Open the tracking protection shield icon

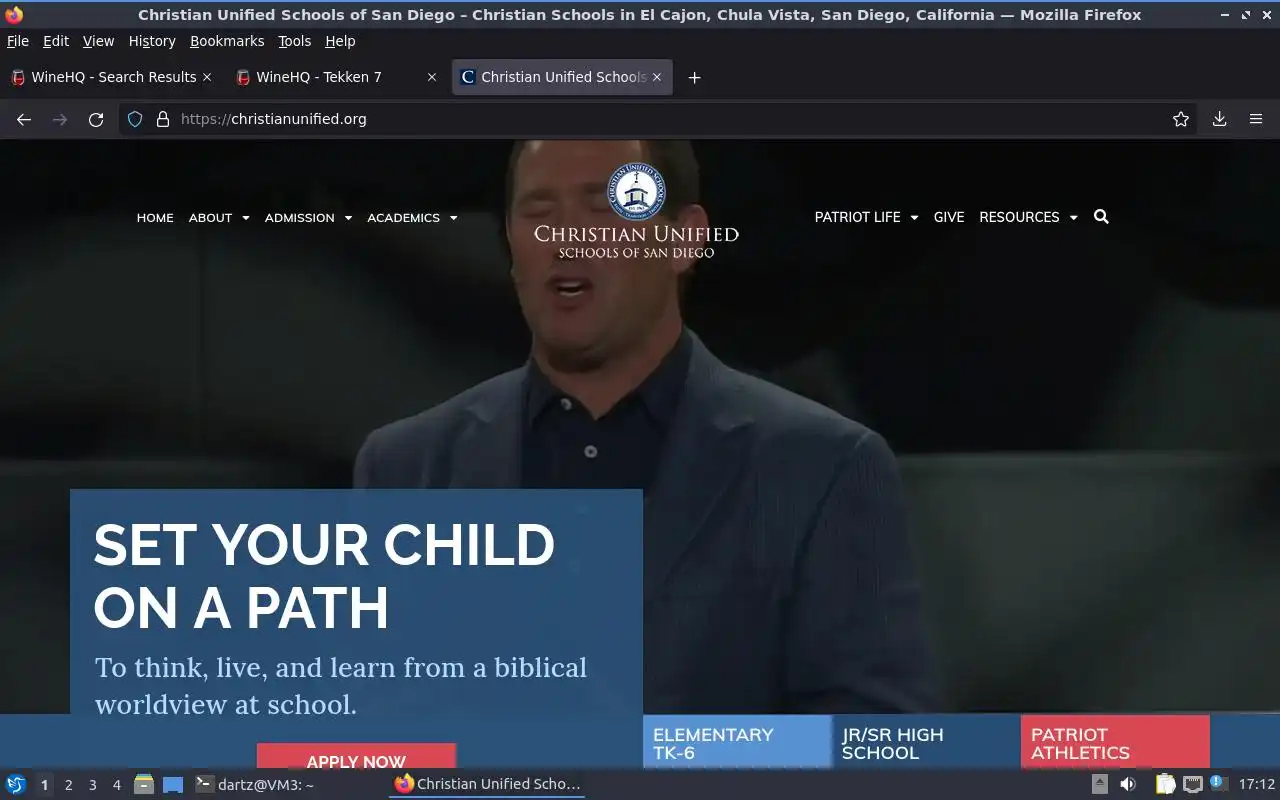pos(135,119)
